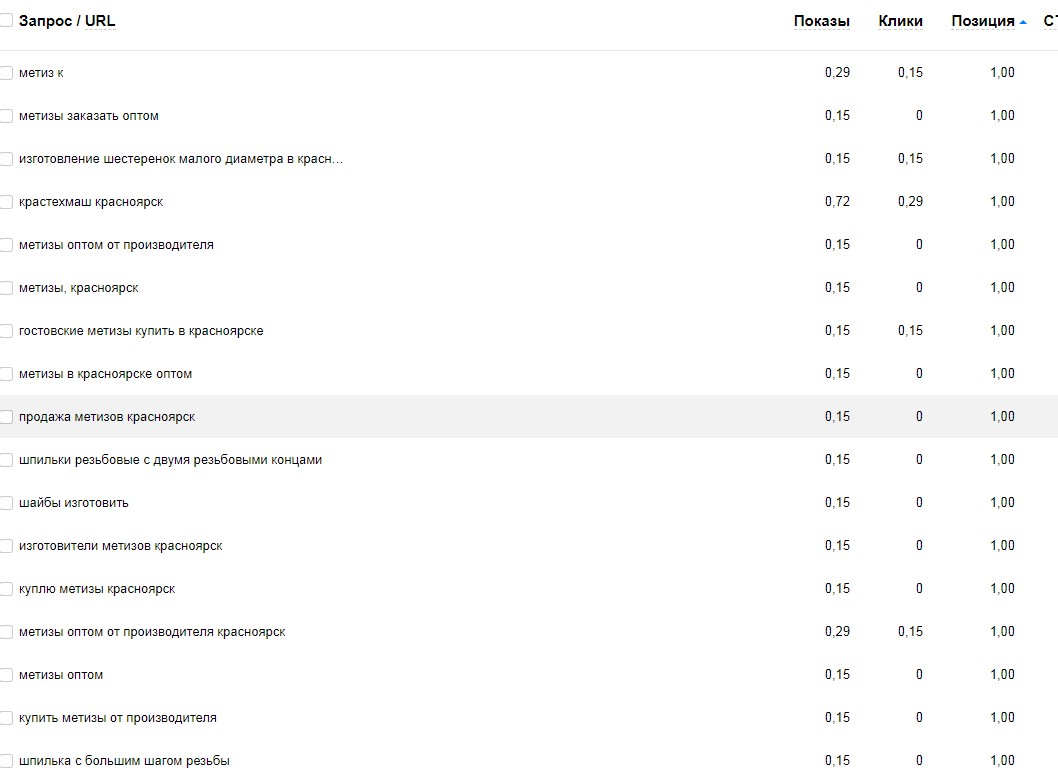The height and width of the screenshot is (773, 1058).
Task: Check the box for 'купить метизы от производителя'
Action: tap(5, 718)
